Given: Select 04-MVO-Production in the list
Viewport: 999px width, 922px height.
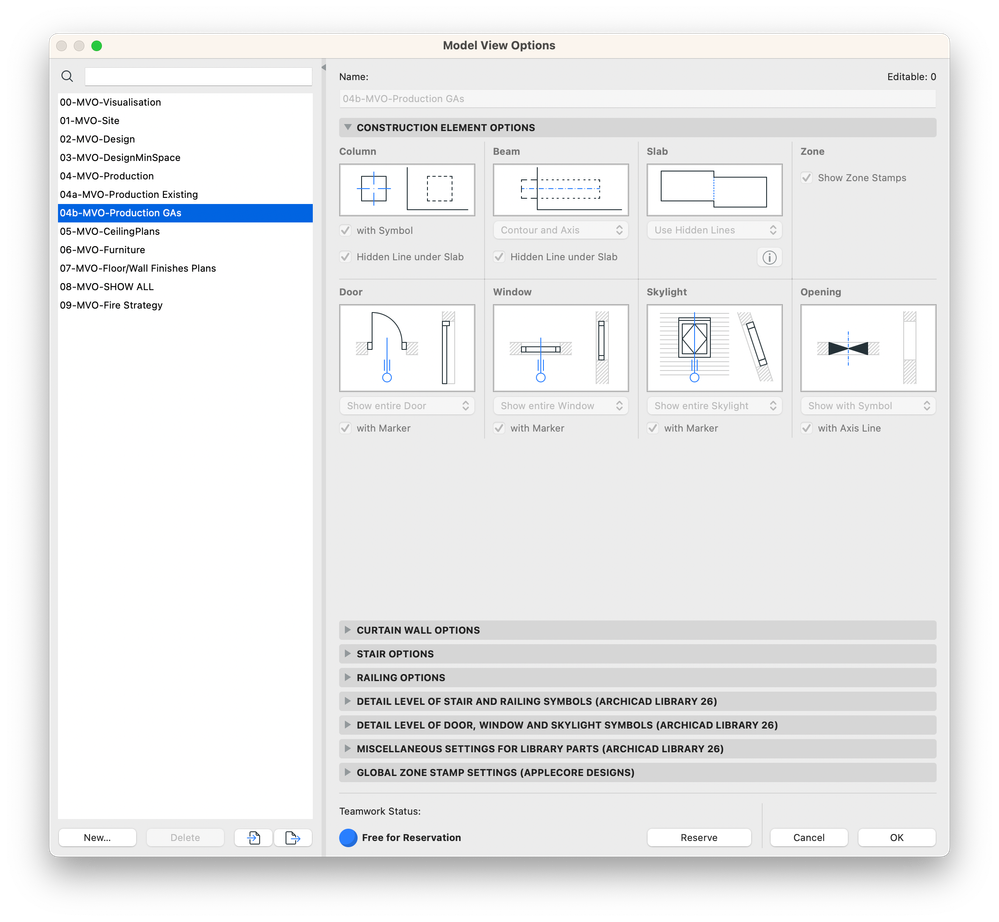Looking at the screenshot, I should pos(185,176).
